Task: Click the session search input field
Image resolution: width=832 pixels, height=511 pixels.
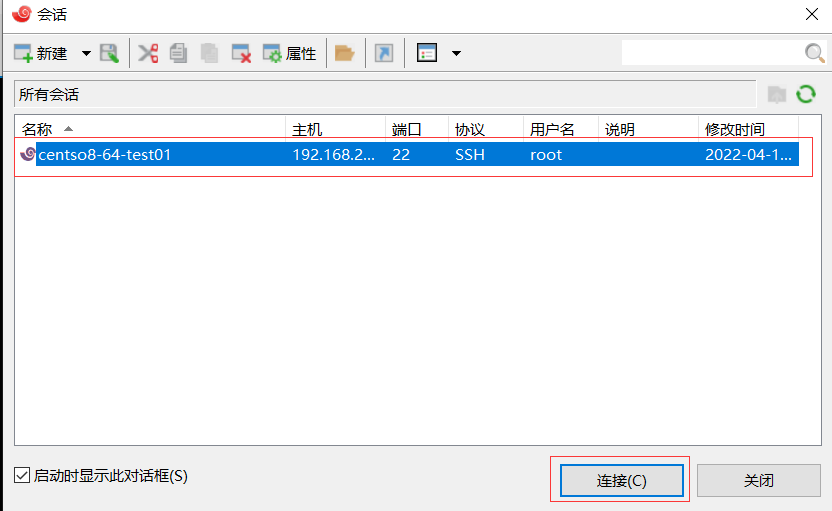Action: [x=712, y=53]
